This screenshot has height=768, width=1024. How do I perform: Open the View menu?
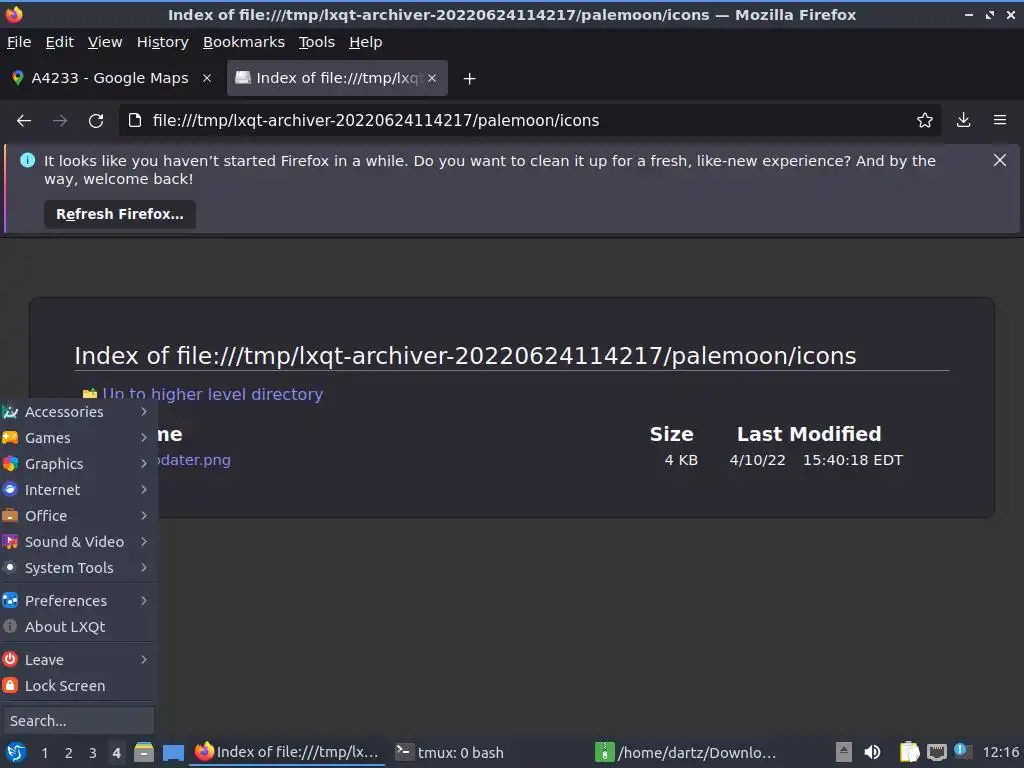coord(105,42)
